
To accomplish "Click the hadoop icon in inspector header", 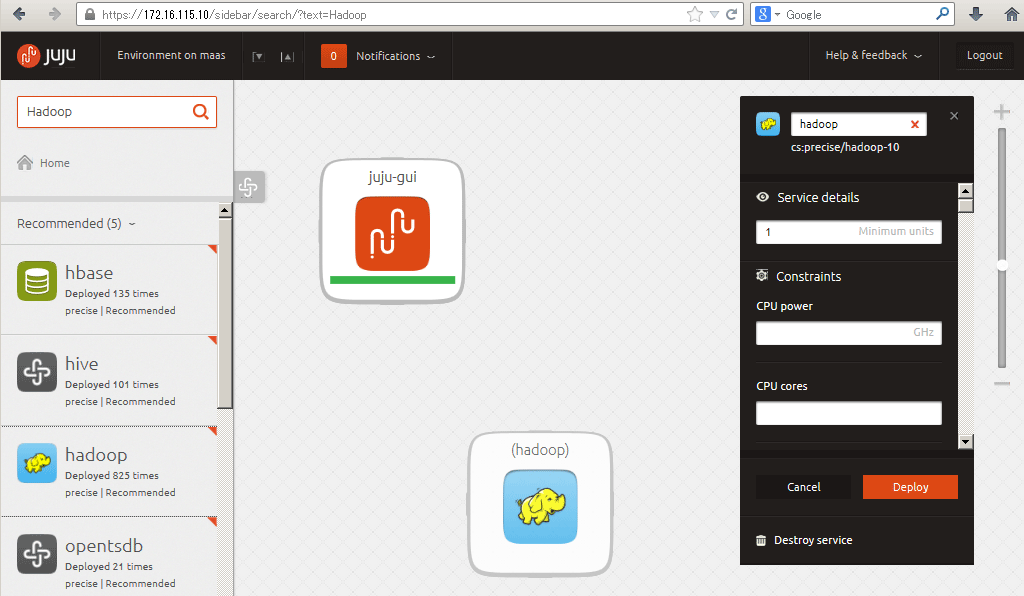I will point(768,124).
